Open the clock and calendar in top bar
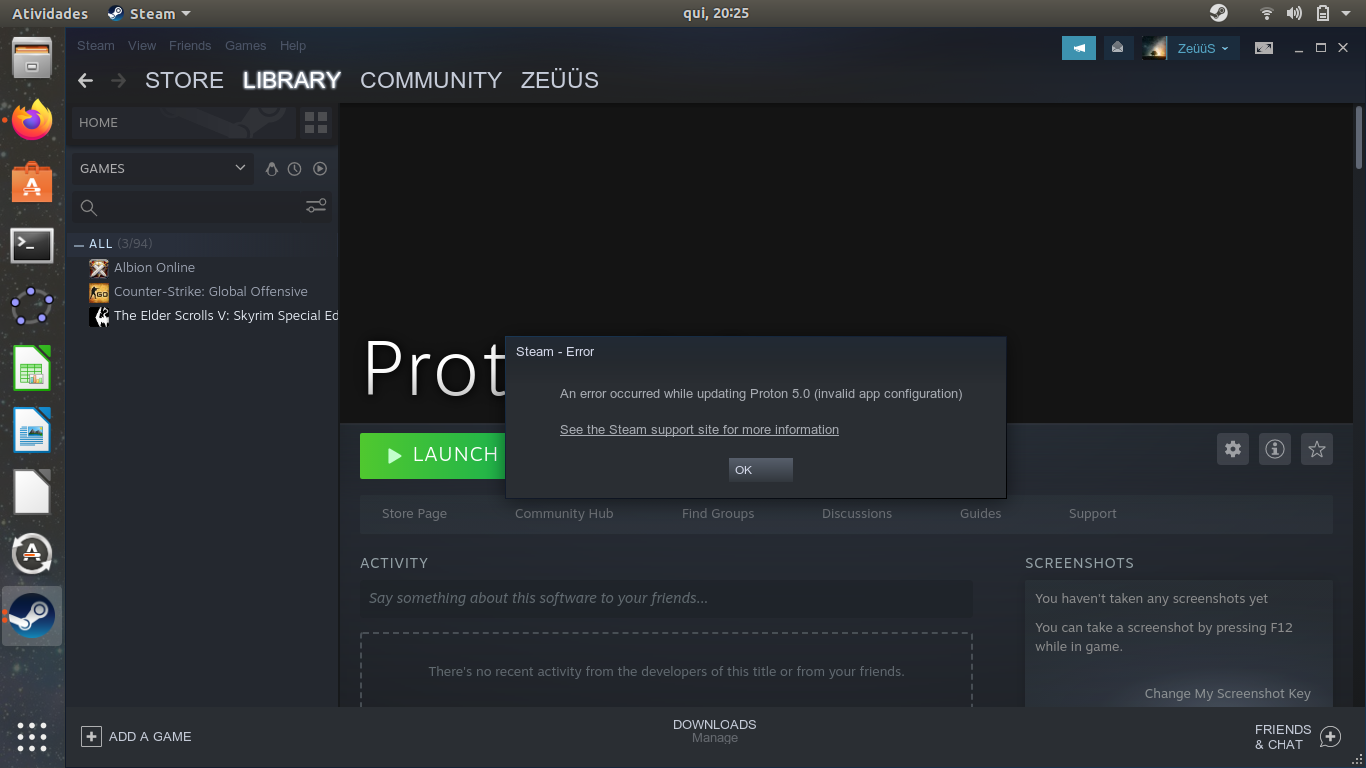Viewport: 1366px width, 768px height. (x=716, y=13)
